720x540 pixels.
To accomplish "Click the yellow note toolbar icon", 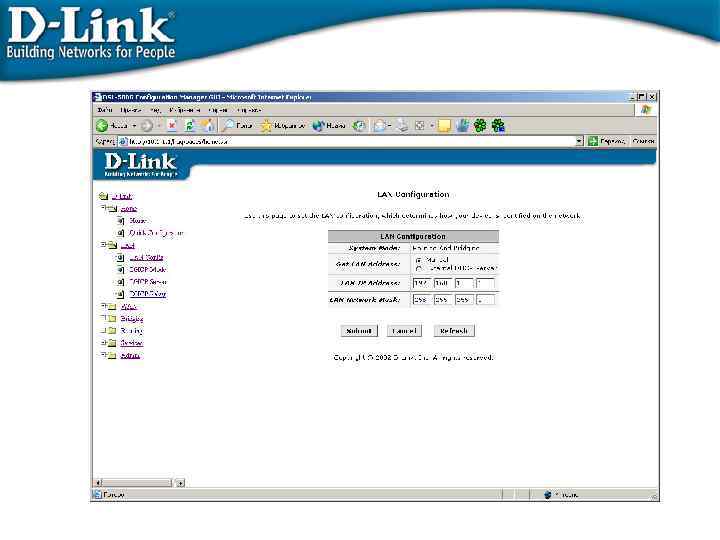I will coord(444,125).
